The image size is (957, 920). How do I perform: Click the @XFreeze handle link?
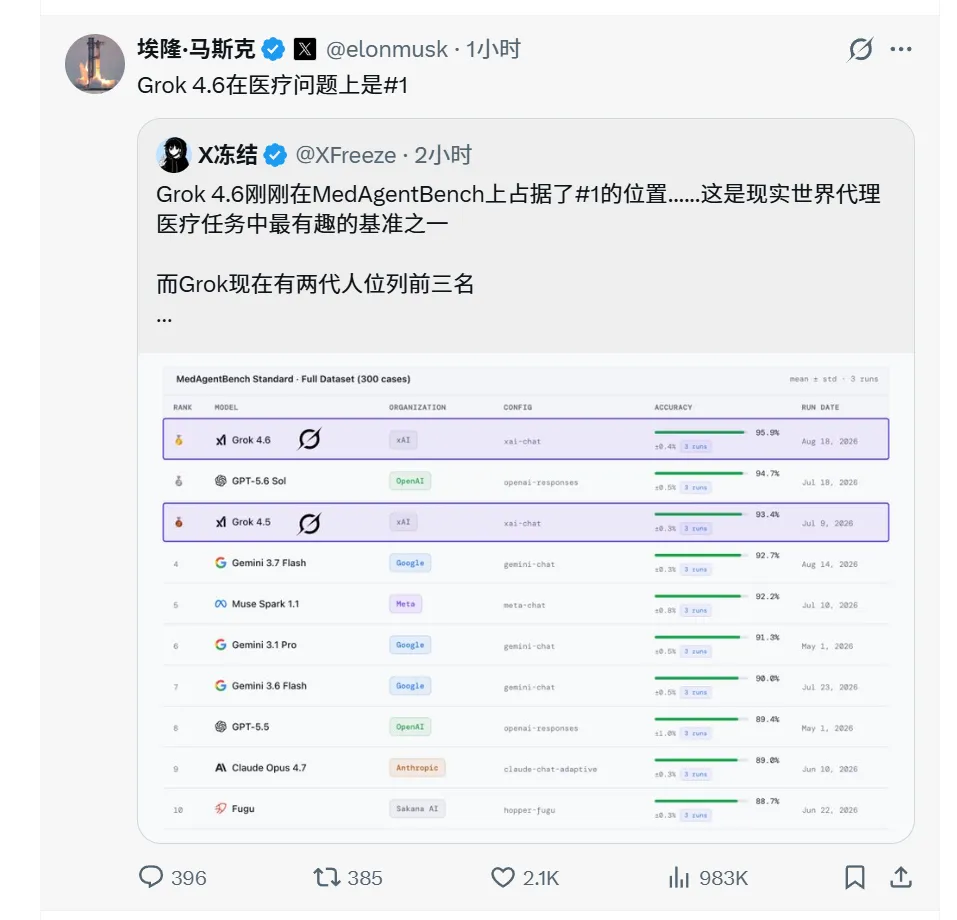tap(345, 155)
